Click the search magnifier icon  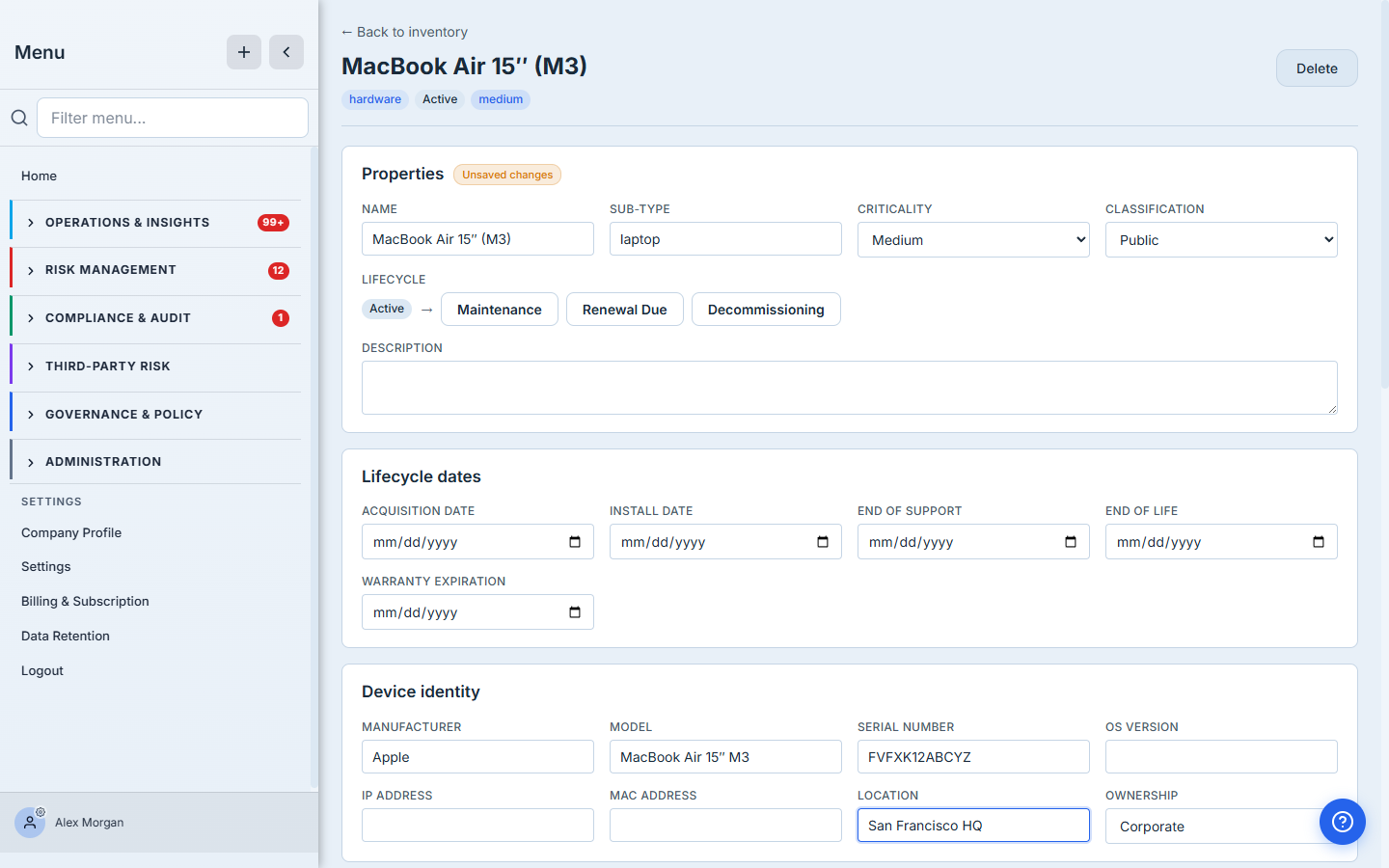point(19,118)
